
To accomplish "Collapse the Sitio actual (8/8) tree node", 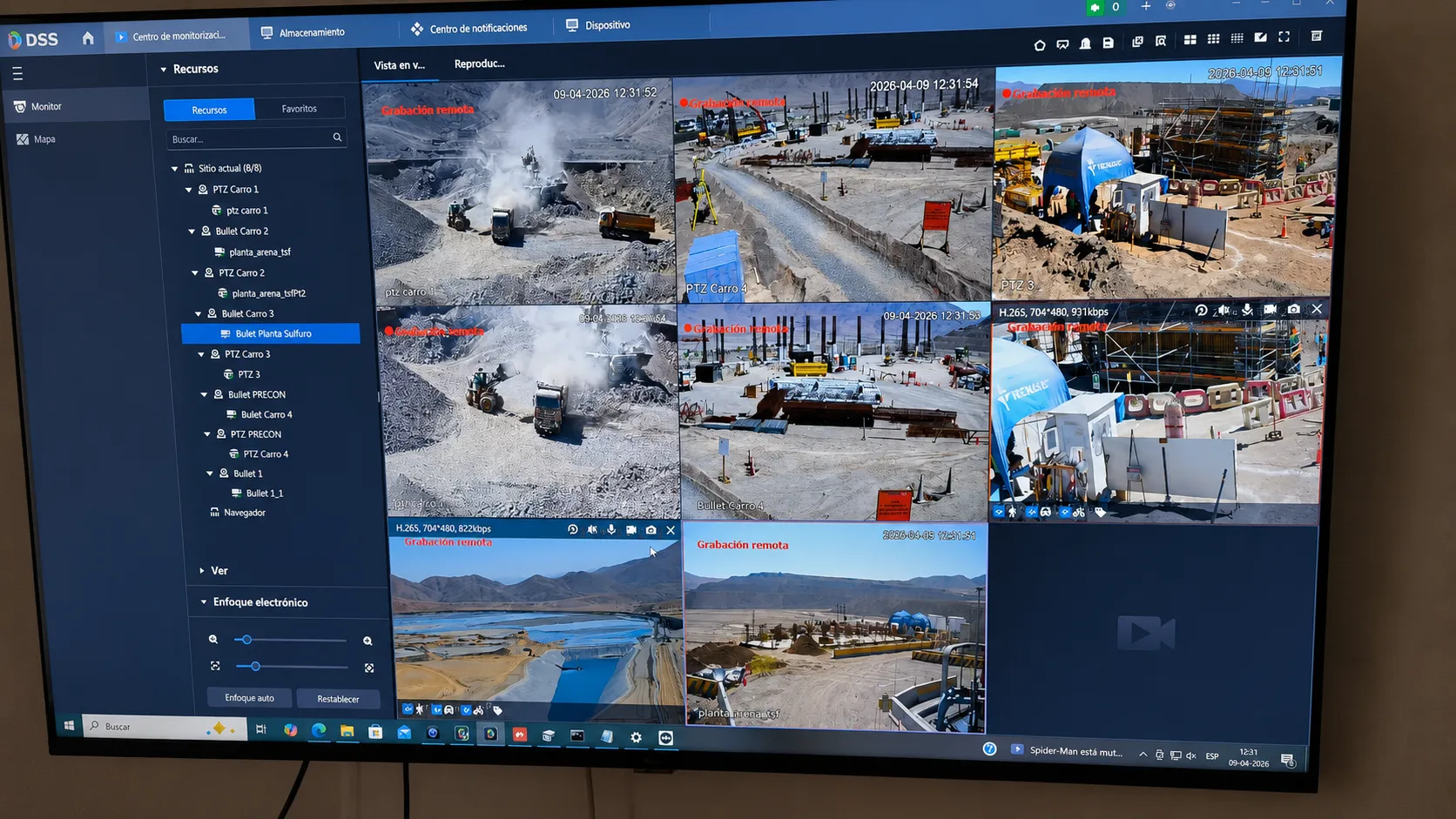I will (x=174, y=168).
